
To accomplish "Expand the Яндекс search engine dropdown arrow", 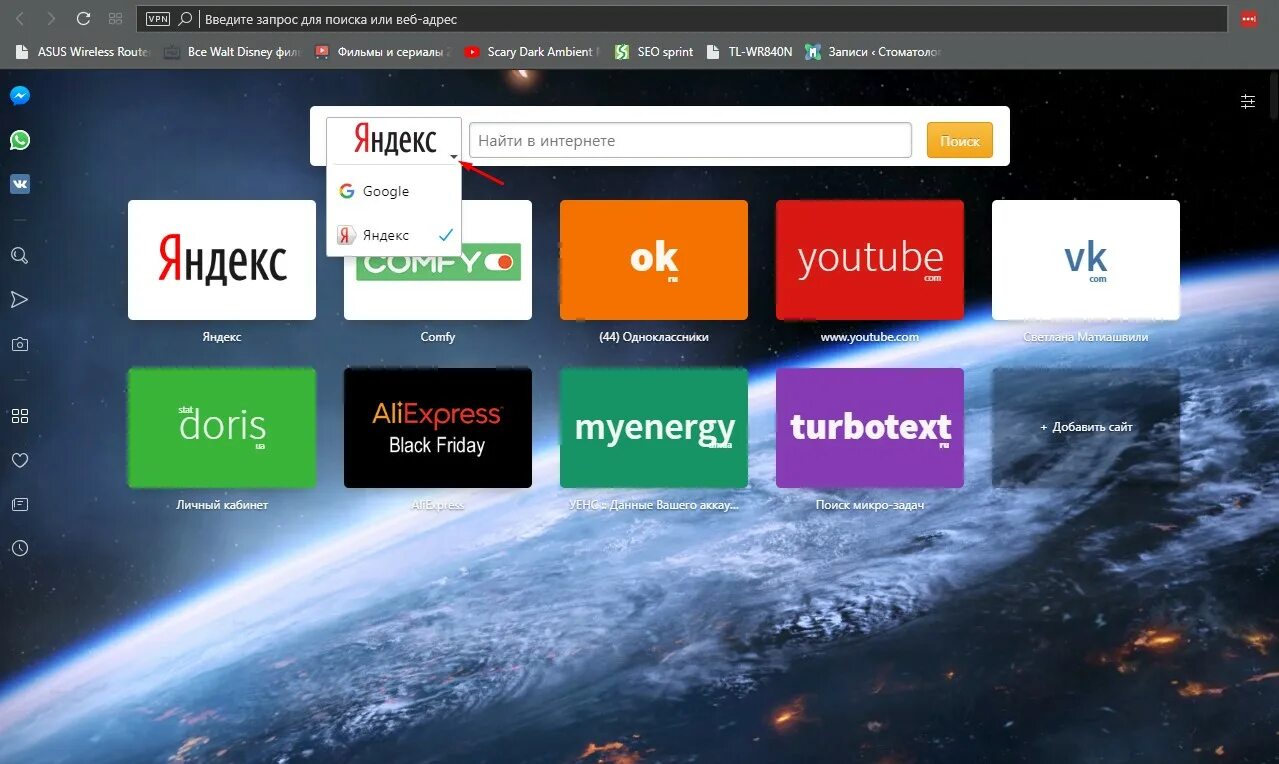I will click(454, 157).
